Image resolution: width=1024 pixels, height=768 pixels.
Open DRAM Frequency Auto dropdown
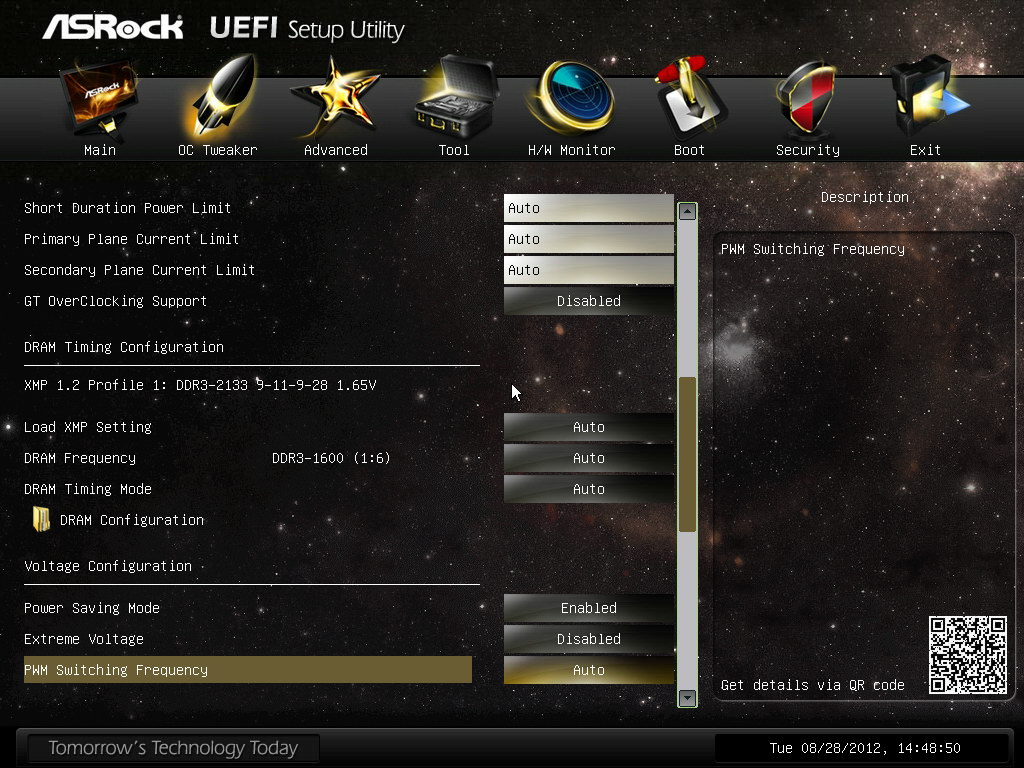588,458
